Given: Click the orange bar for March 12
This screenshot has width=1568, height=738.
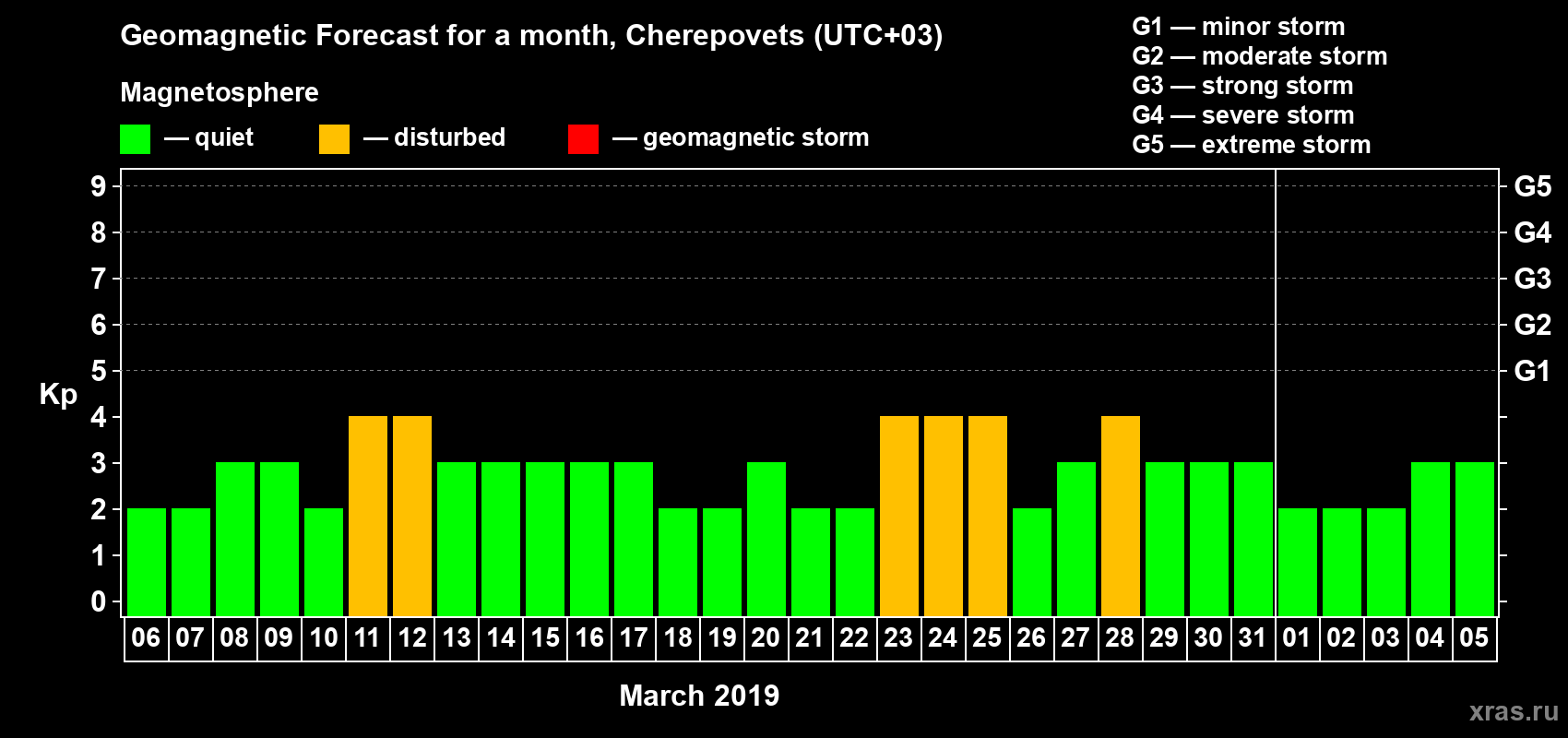Looking at the screenshot, I should 412,516.
